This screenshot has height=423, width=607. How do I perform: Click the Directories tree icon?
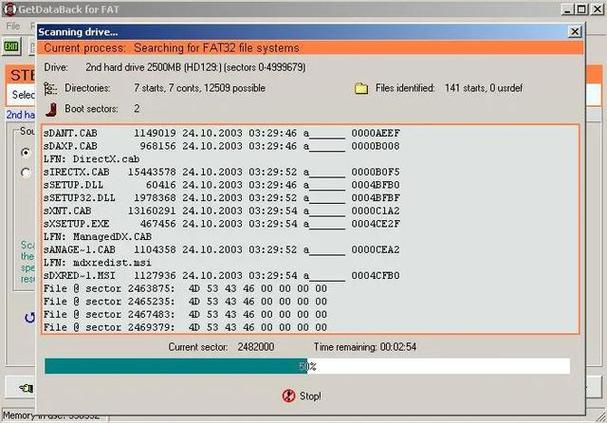click(x=50, y=89)
